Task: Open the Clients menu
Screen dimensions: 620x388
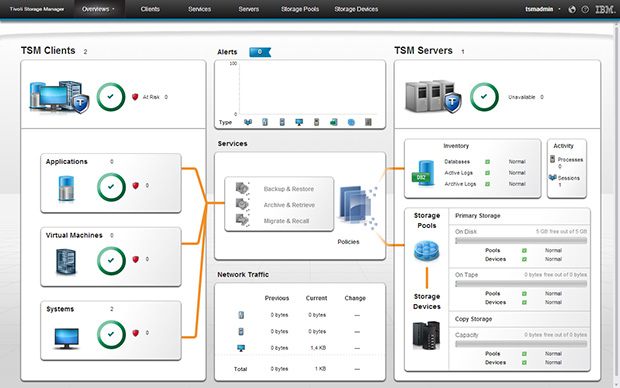Action: click(x=150, y=9)
